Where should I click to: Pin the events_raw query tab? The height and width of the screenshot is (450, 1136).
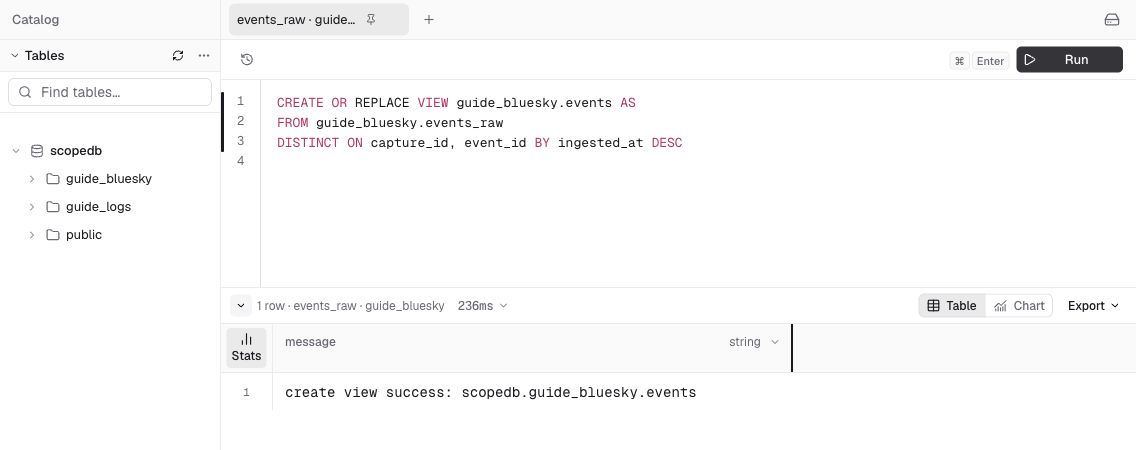[371, 20]
